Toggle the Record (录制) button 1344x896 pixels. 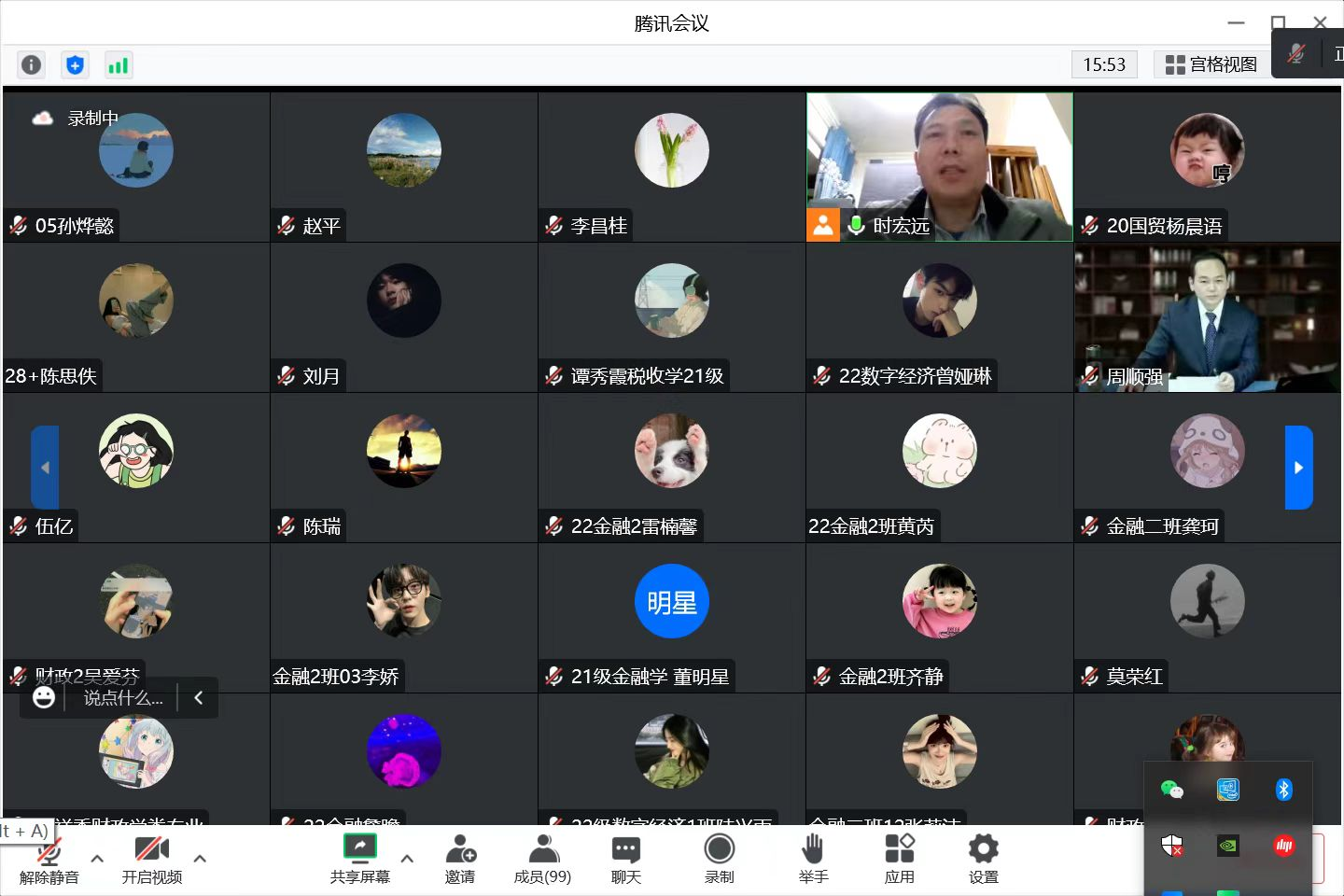pos(719,859)
